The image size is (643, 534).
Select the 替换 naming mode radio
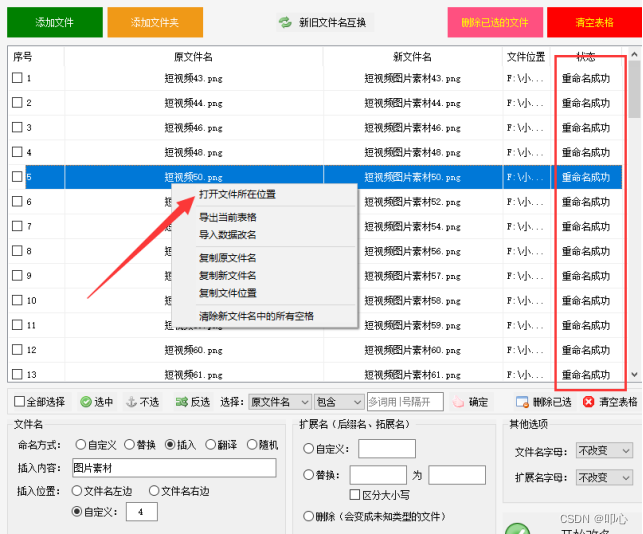coord(129,445)
